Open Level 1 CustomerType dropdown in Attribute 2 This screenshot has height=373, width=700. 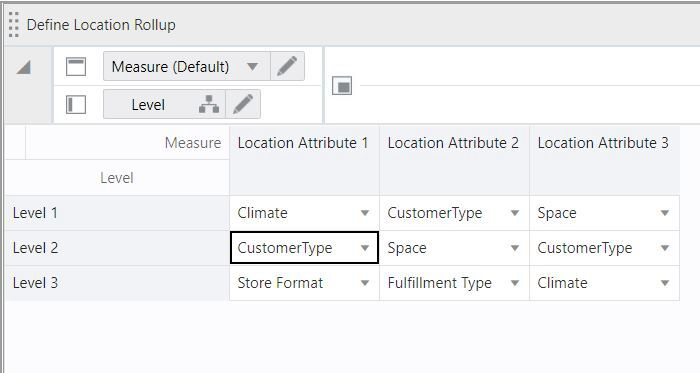click(515, 213)
